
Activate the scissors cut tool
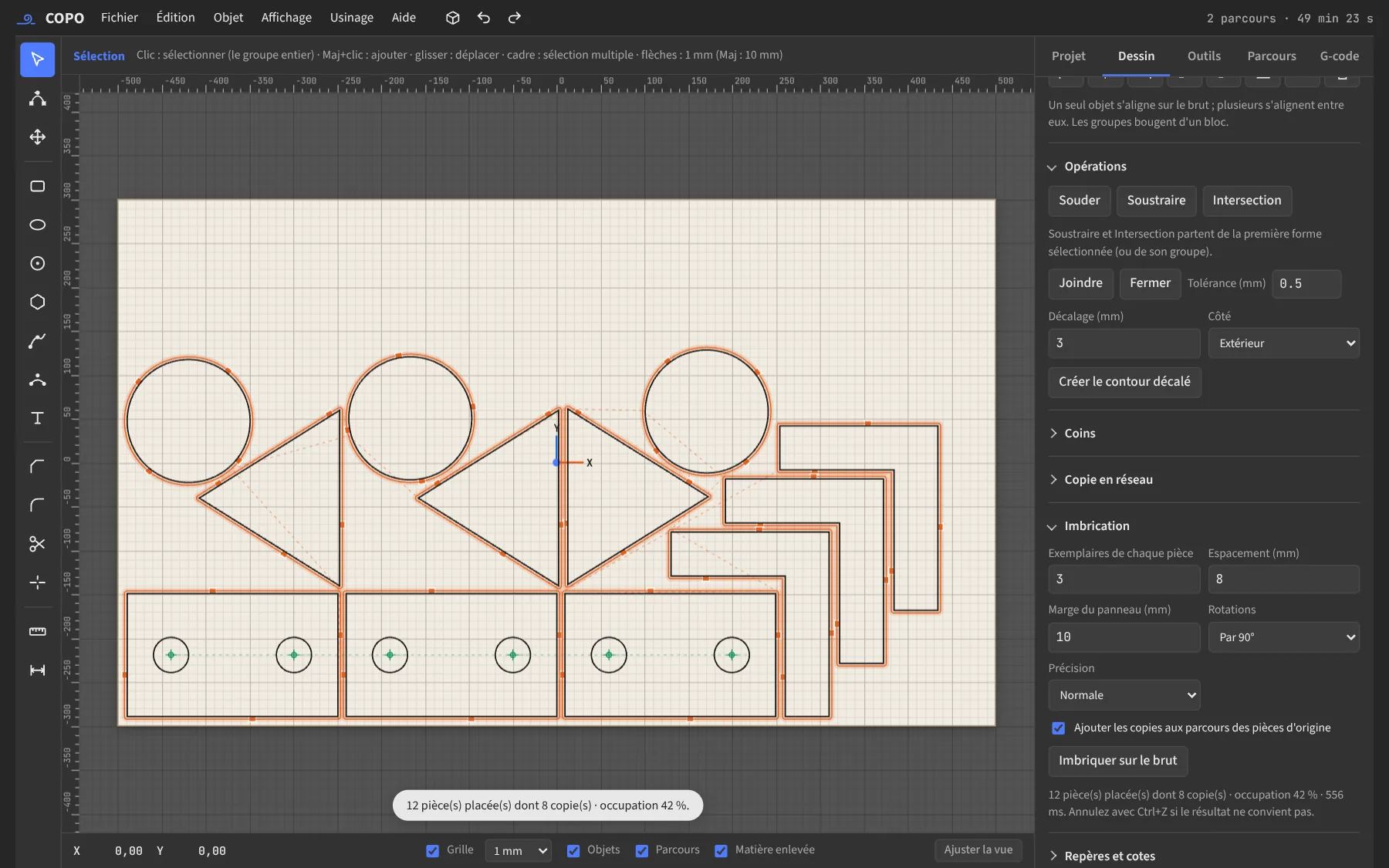[37, 543]
